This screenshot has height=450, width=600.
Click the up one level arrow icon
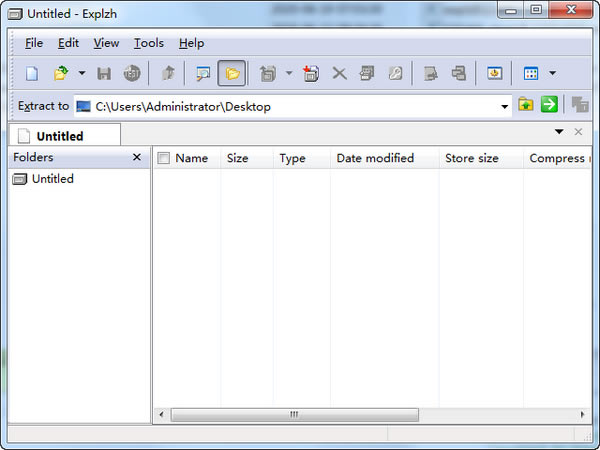coord(168,73)
